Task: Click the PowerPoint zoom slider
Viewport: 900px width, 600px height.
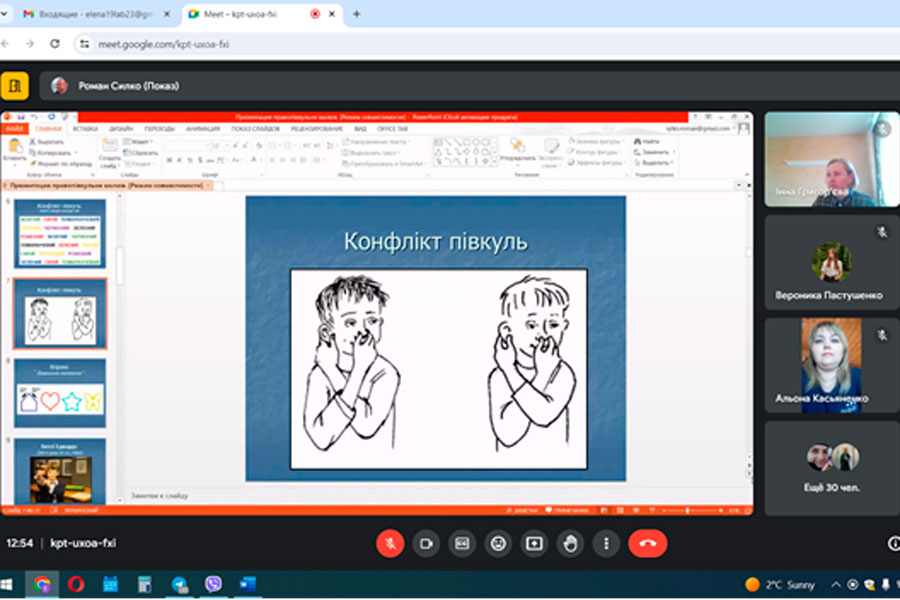Action: click(690, 510)
